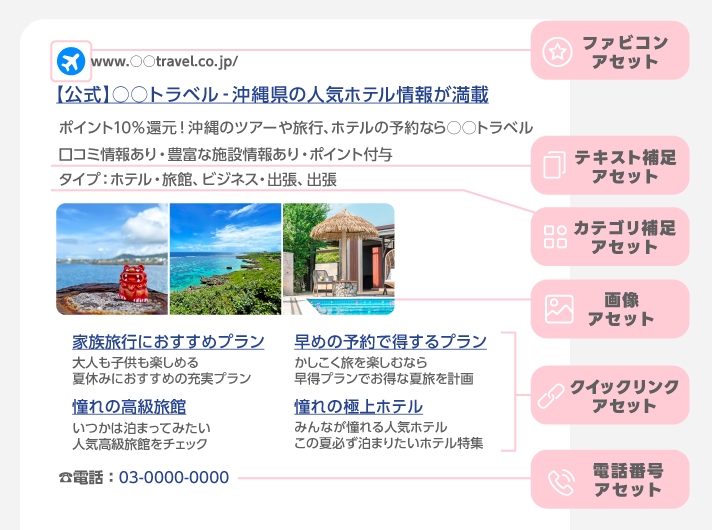Click the star icon in ファビコンアセット label

pyautogui.click(x=557, y=52)
